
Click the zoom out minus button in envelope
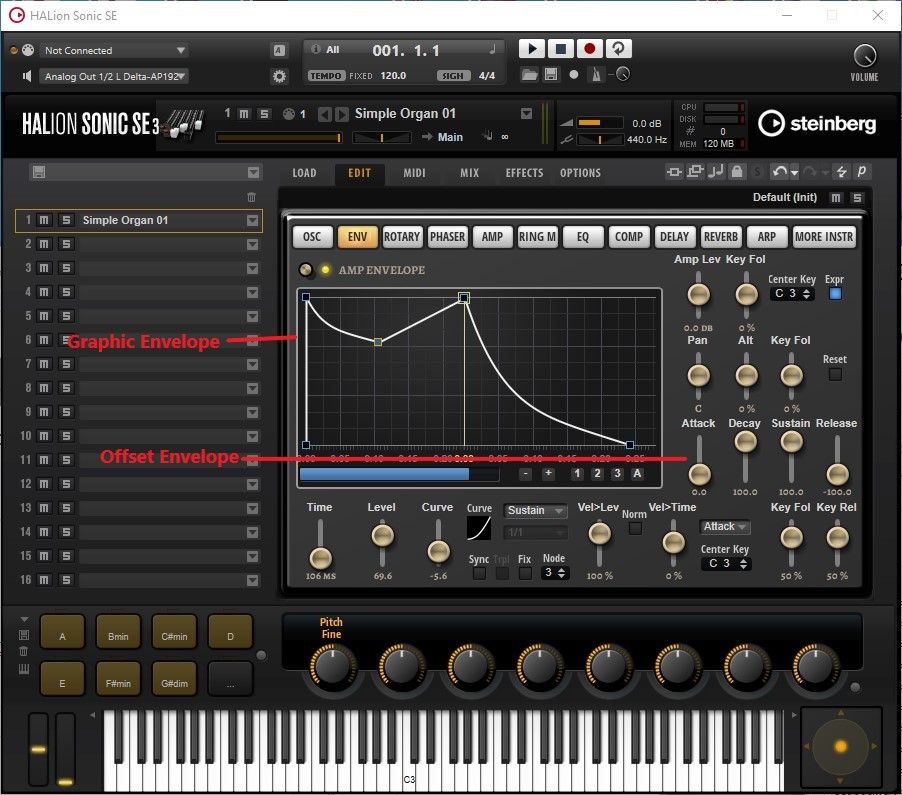point(525,473)
